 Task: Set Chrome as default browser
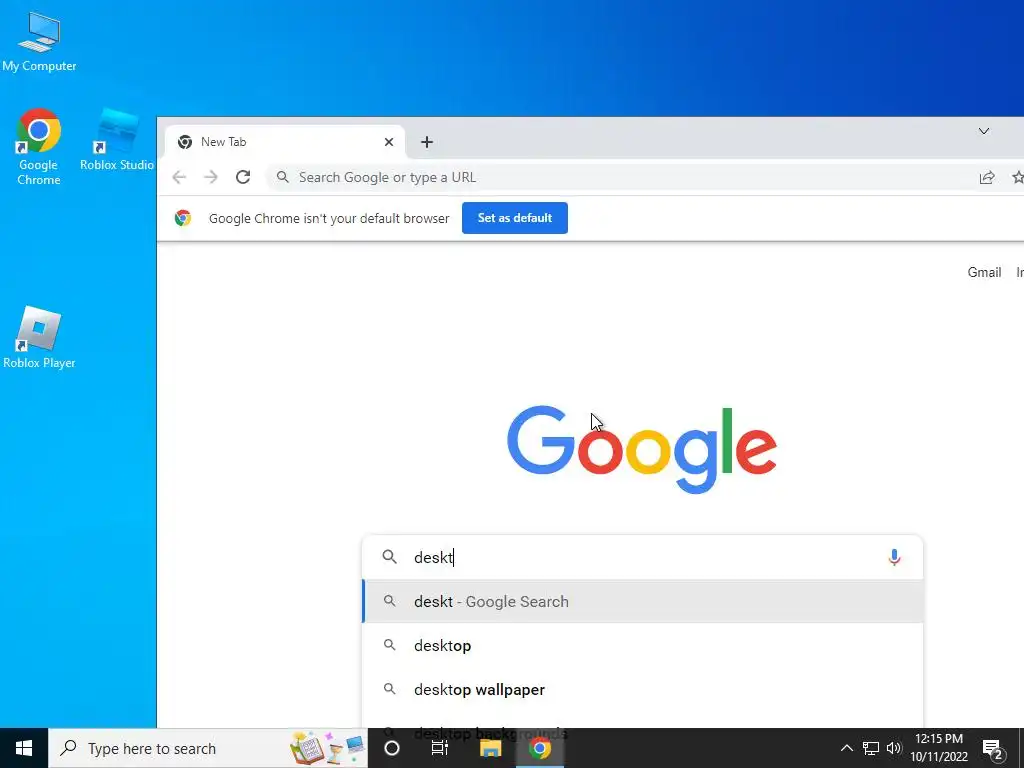pyautogui.click(x=515, y=218)
